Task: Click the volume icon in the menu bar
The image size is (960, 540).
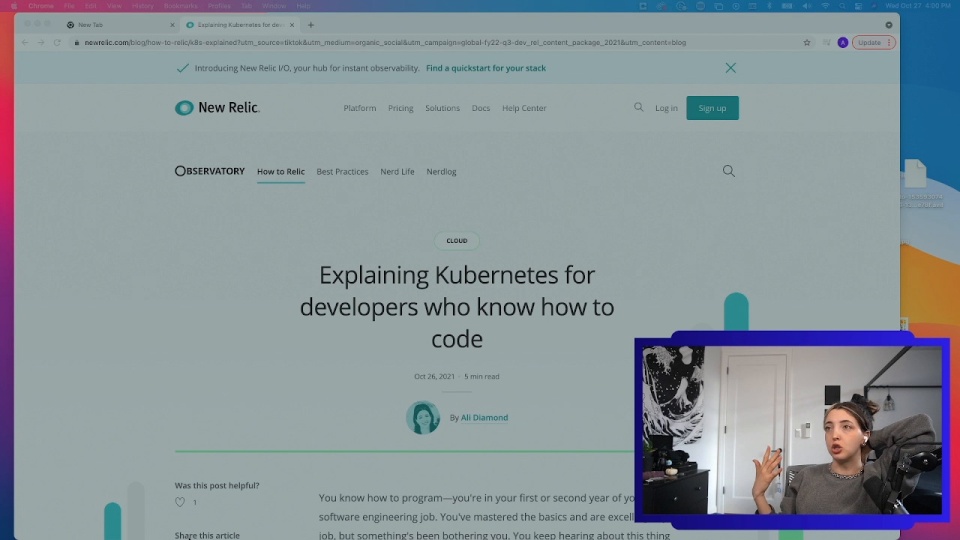Action: tap(806, 6)
